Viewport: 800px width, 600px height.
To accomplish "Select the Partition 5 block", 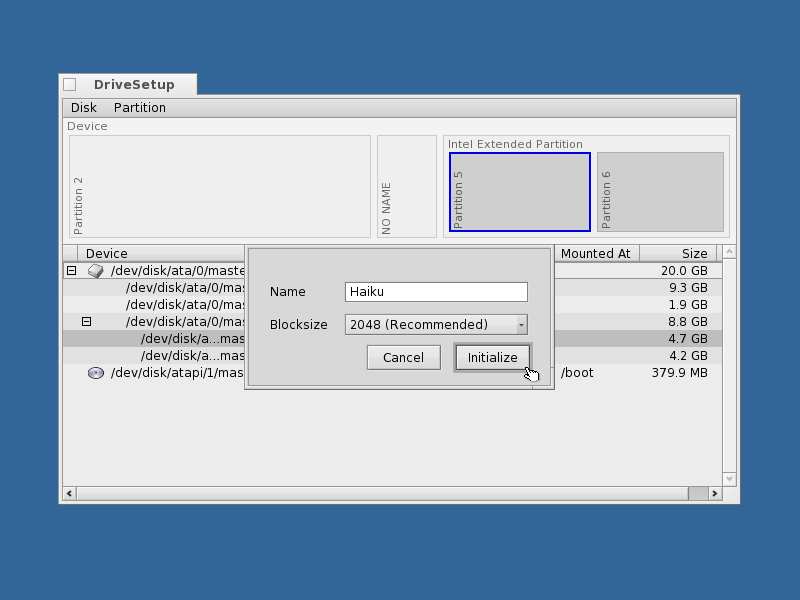I will (x=518, y=191).
